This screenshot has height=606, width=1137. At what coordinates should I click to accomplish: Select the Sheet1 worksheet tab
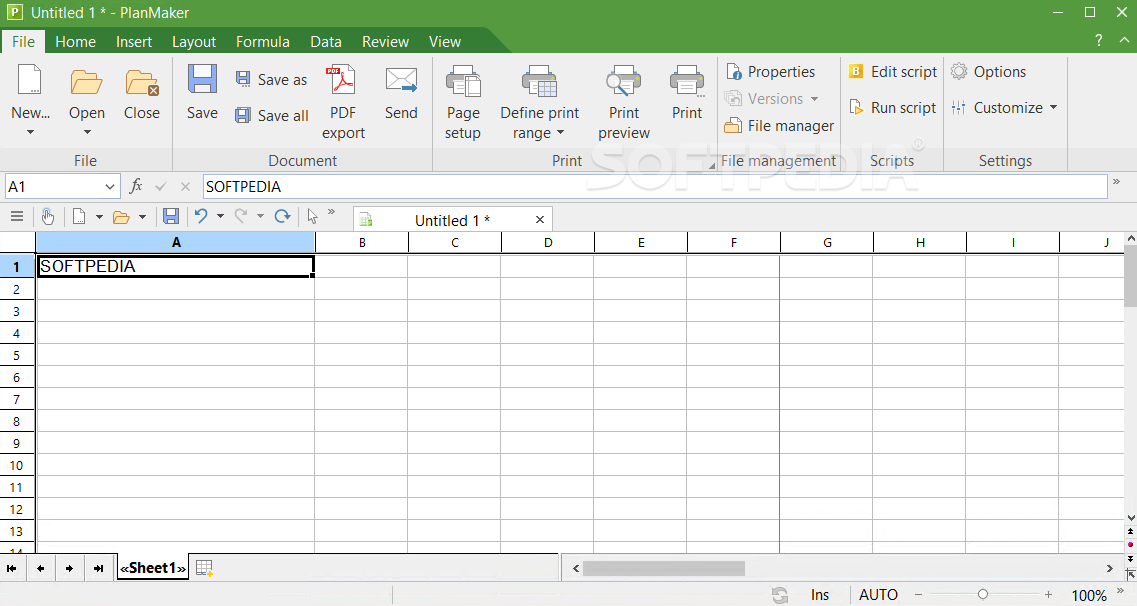pyautogui.click(x=153, y=568)
